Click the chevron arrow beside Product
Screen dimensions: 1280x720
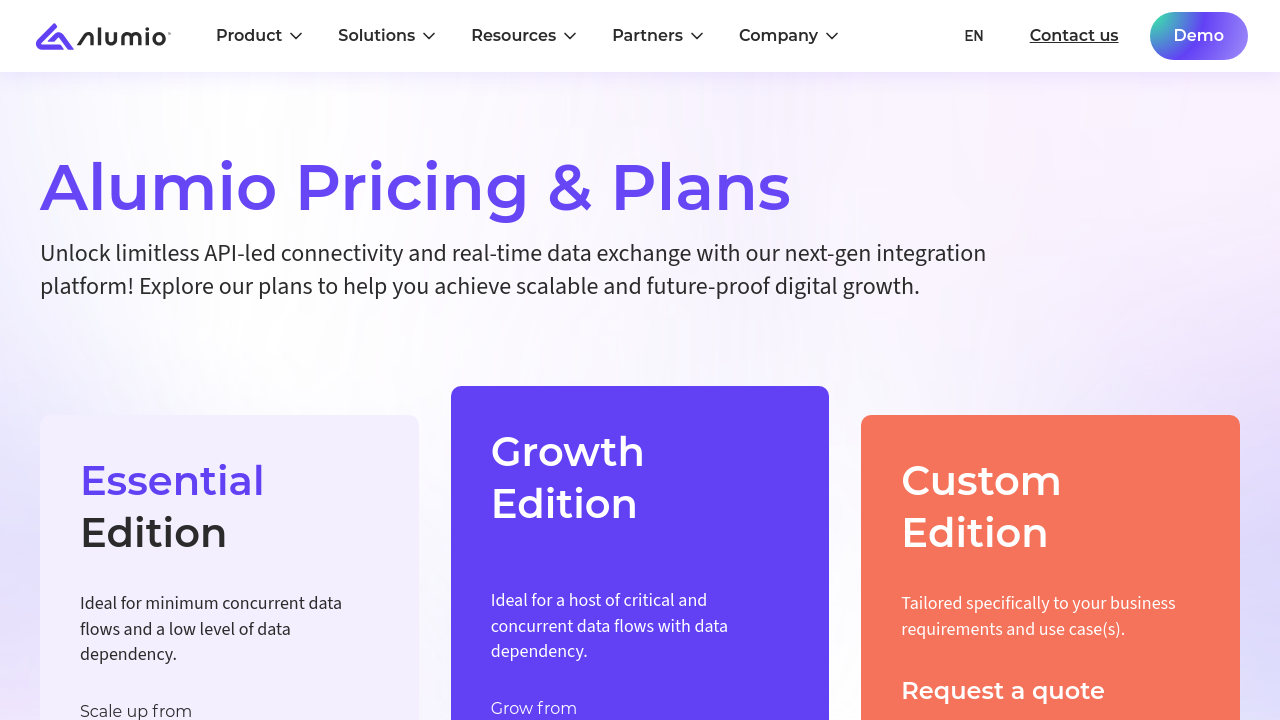point(296,36)
